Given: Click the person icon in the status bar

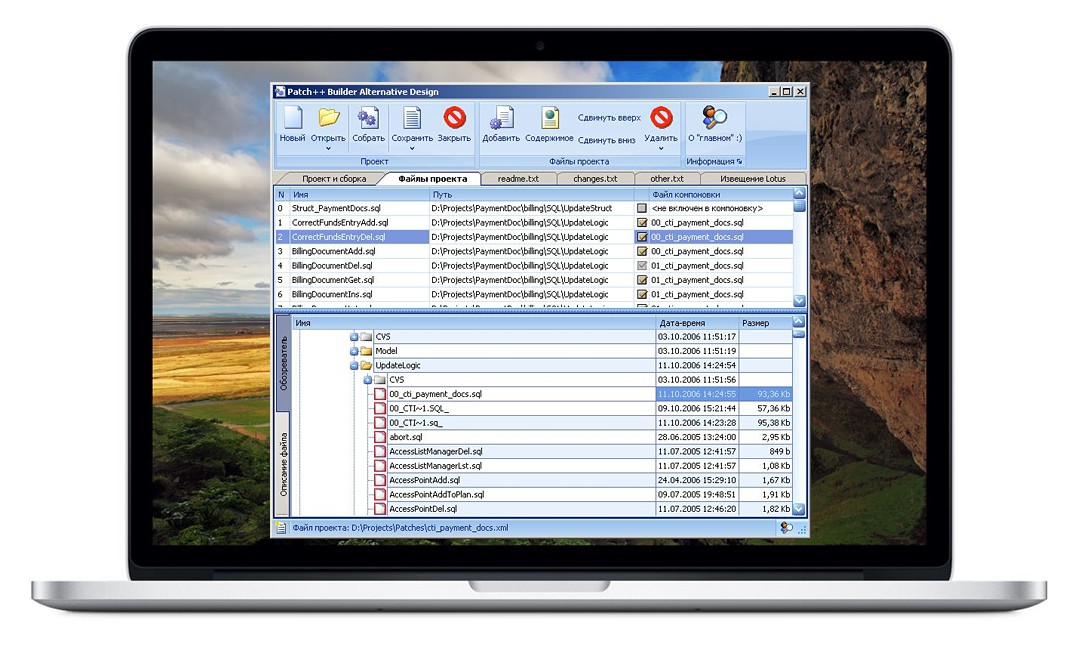Looking at the screenshot, I should (x=787, y=528).
